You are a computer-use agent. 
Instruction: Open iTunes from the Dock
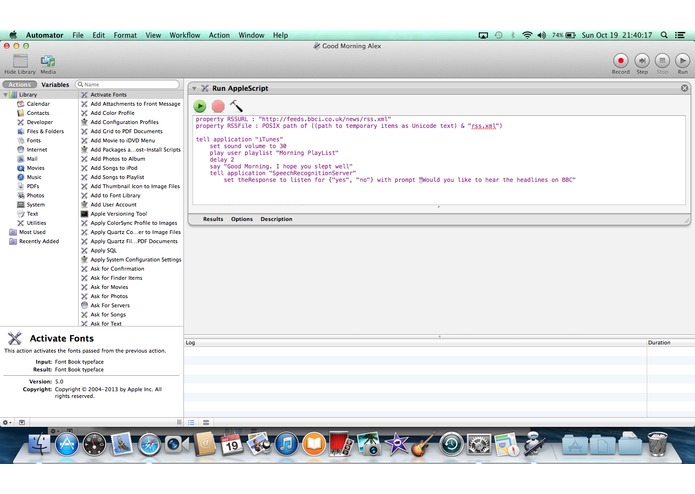[286, 444]
